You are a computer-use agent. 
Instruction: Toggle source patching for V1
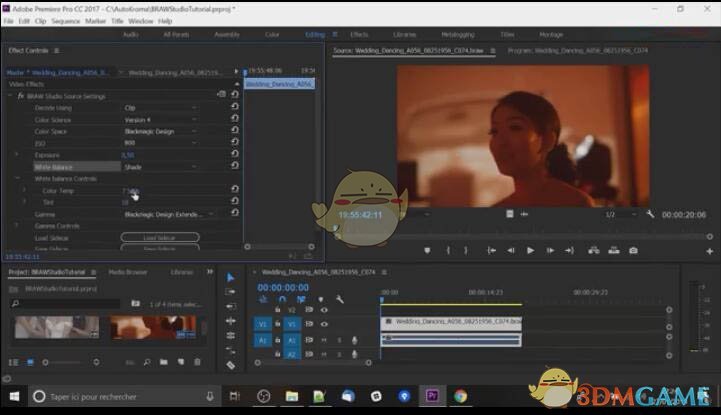coord(263,324)
